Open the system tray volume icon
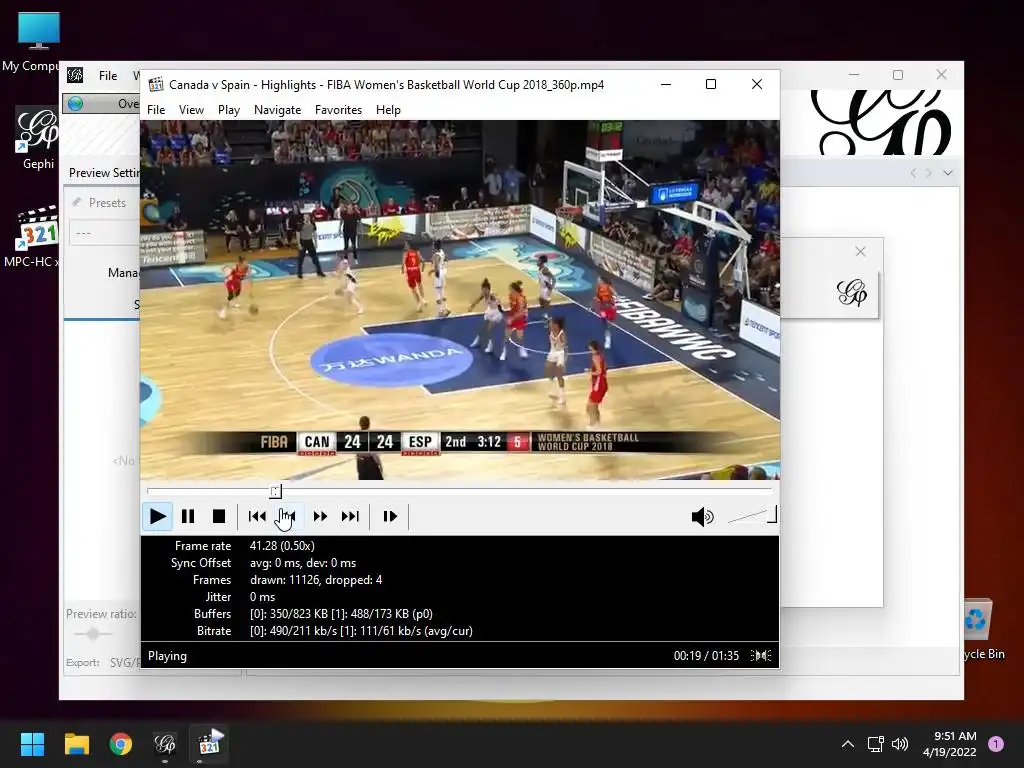1024x768 pixels. point(900,744)
